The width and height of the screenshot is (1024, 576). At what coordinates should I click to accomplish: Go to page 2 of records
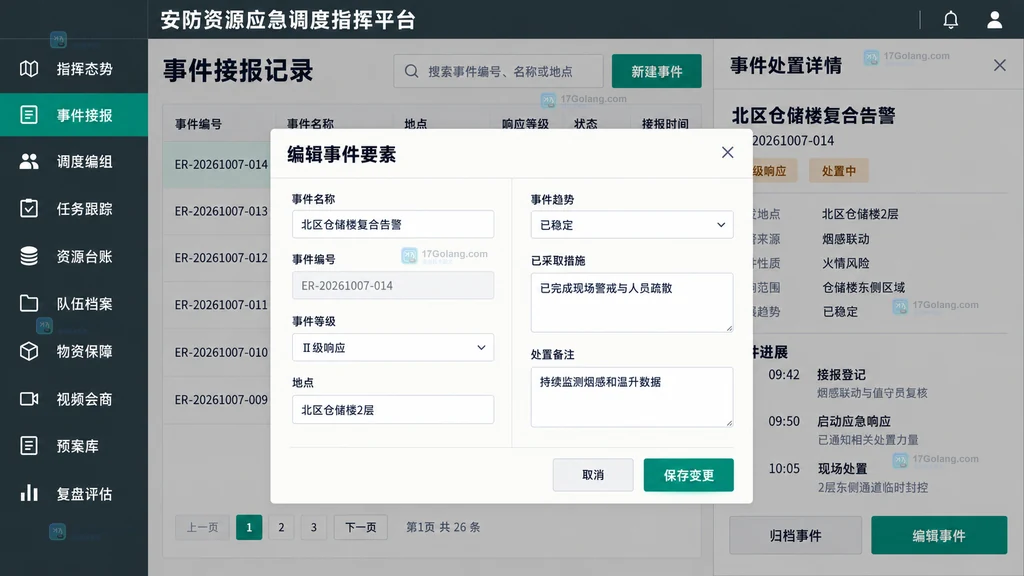(281, 527)
